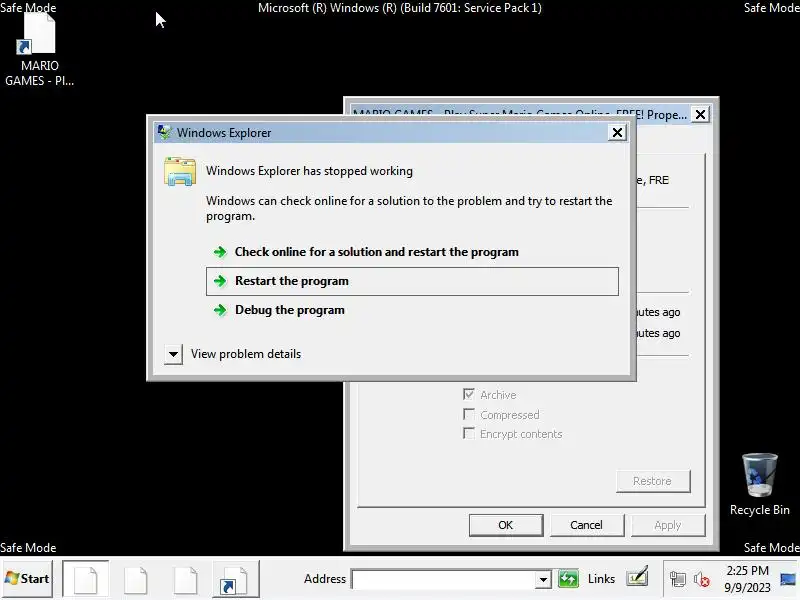Toggle the Encrypt contents checkbox
This screenshot has width=800, height=600.
point(469,434)
